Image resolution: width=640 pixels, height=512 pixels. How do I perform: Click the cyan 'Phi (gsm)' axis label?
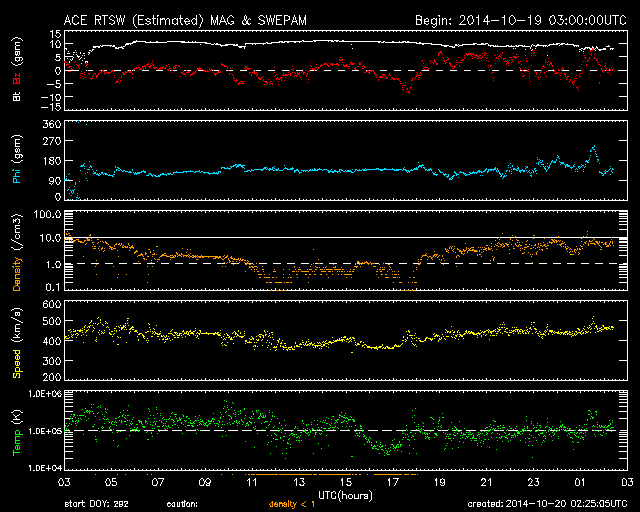[x=17, y=159]
